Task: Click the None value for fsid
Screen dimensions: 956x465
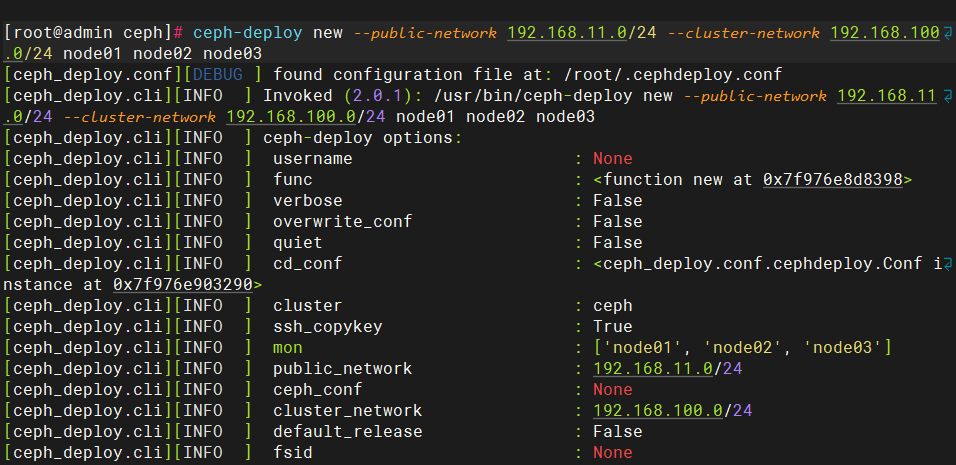Action: coord(613,452)
